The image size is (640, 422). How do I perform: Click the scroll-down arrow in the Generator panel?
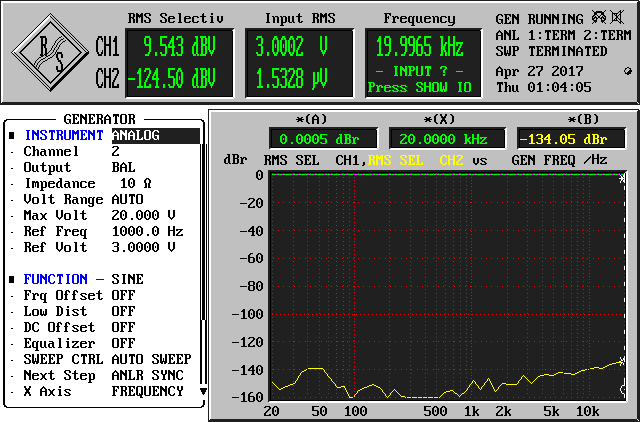coord(203,391)
